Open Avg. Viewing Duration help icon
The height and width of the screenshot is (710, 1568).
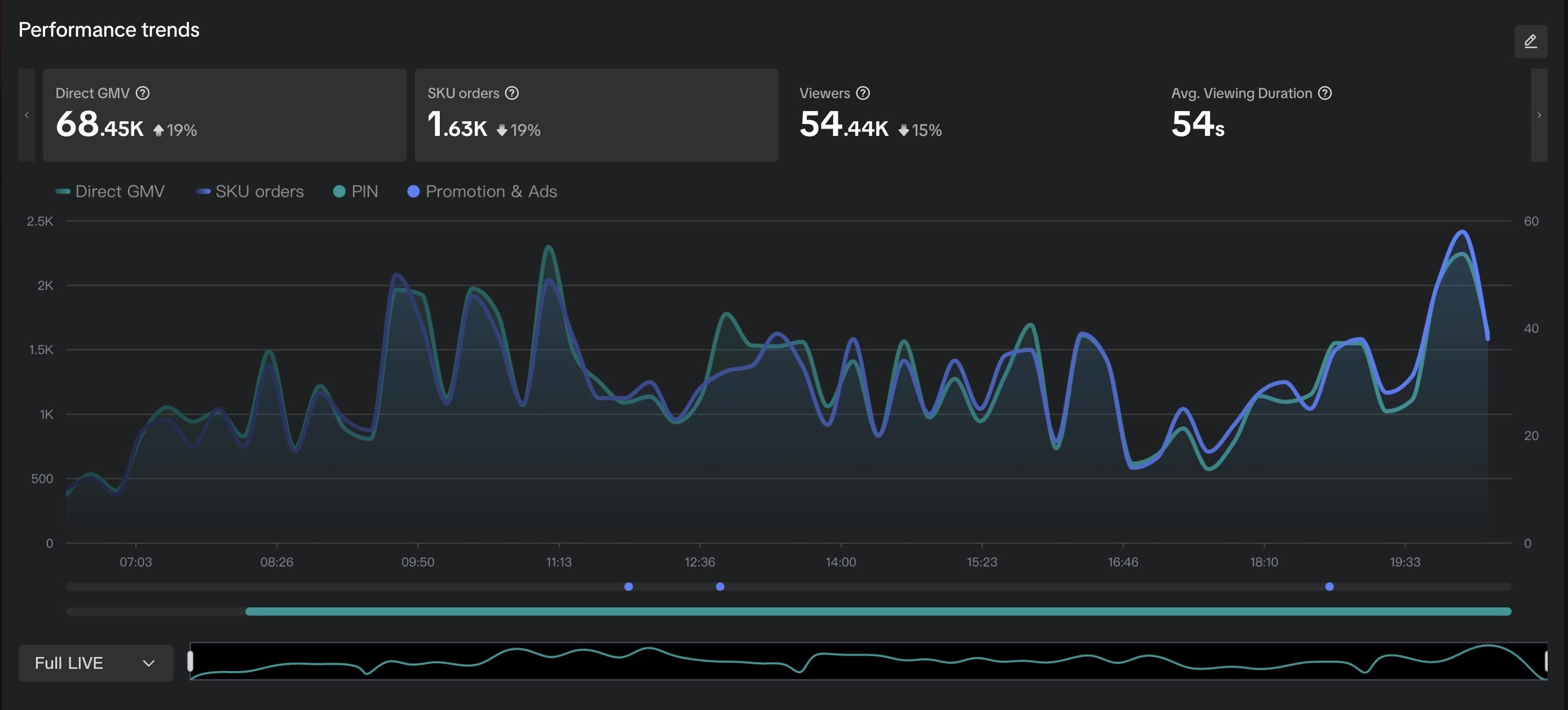pos(1324,93)
